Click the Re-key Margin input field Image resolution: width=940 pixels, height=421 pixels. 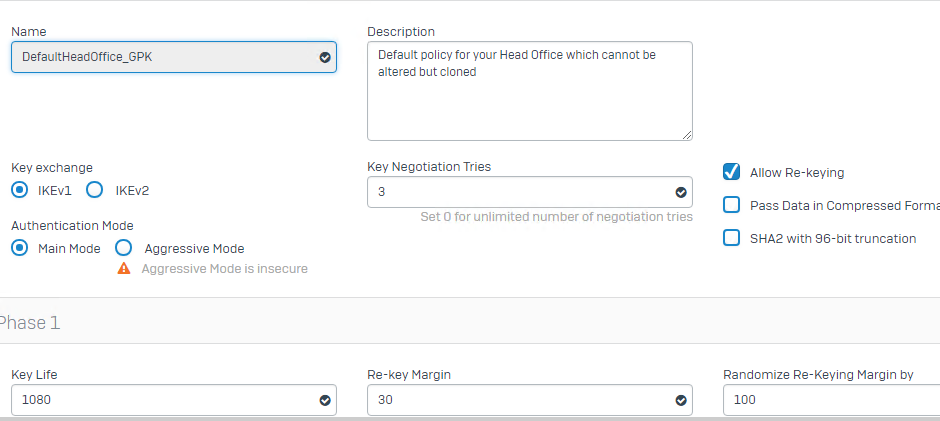pos(530,400)
